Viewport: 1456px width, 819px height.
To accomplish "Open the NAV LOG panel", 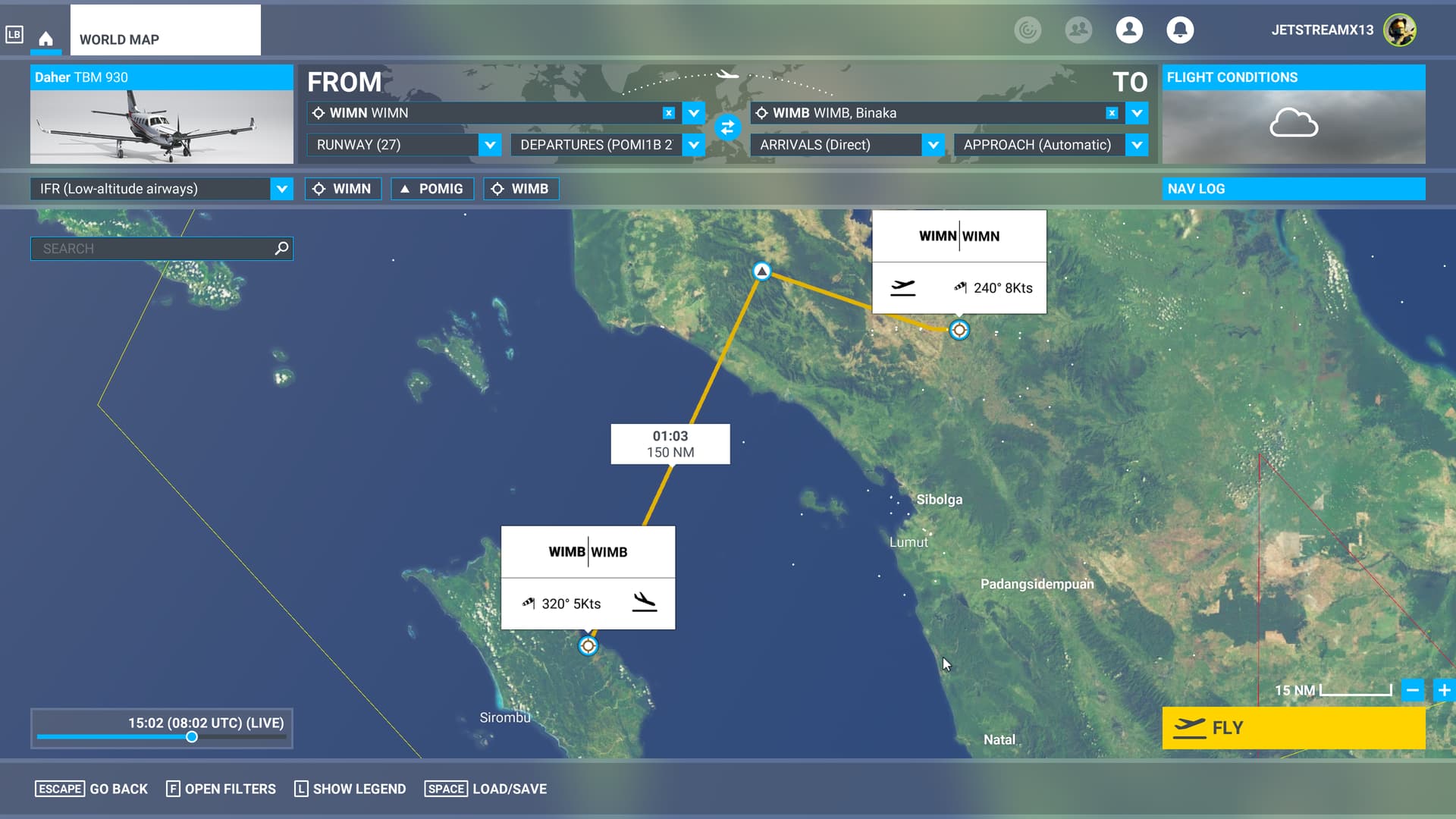I will (x=1293, y=189).
